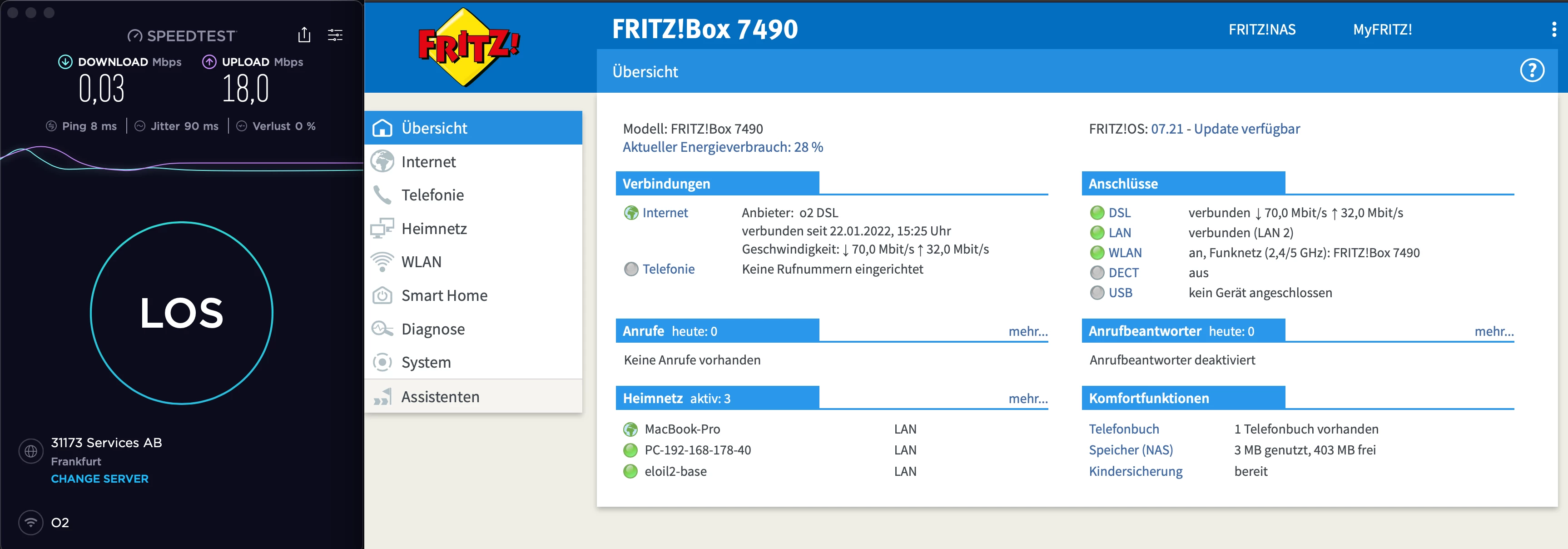Click the Smart Home sidebar icon

coord(382,295)
